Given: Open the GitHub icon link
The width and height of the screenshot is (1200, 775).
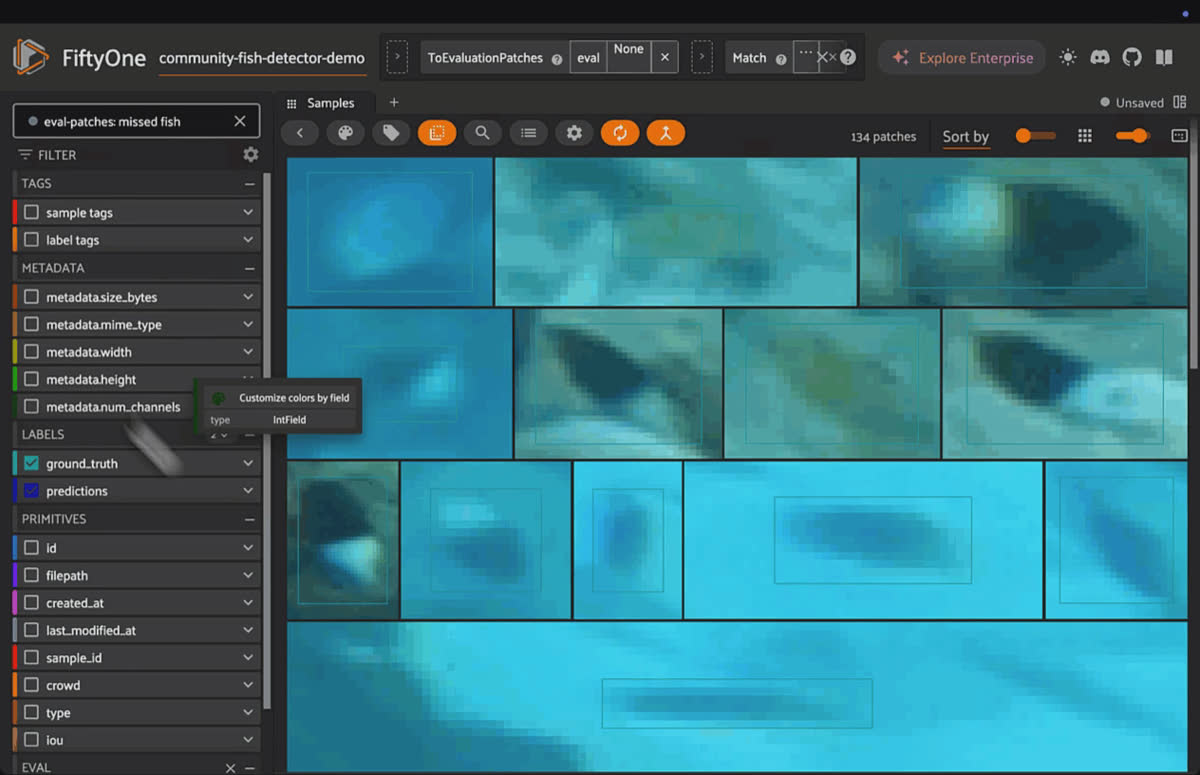Looking at the screenshot, I should (x=1132, y=57).
